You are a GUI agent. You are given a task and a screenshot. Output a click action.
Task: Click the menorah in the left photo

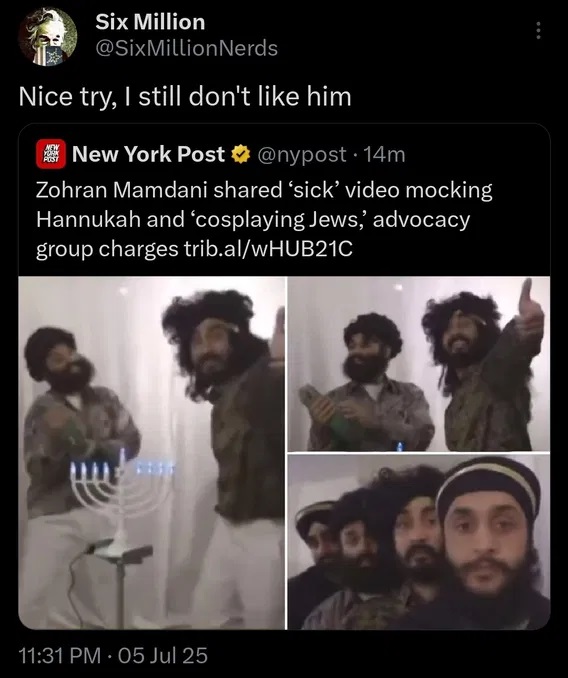(x=121, y=508)
